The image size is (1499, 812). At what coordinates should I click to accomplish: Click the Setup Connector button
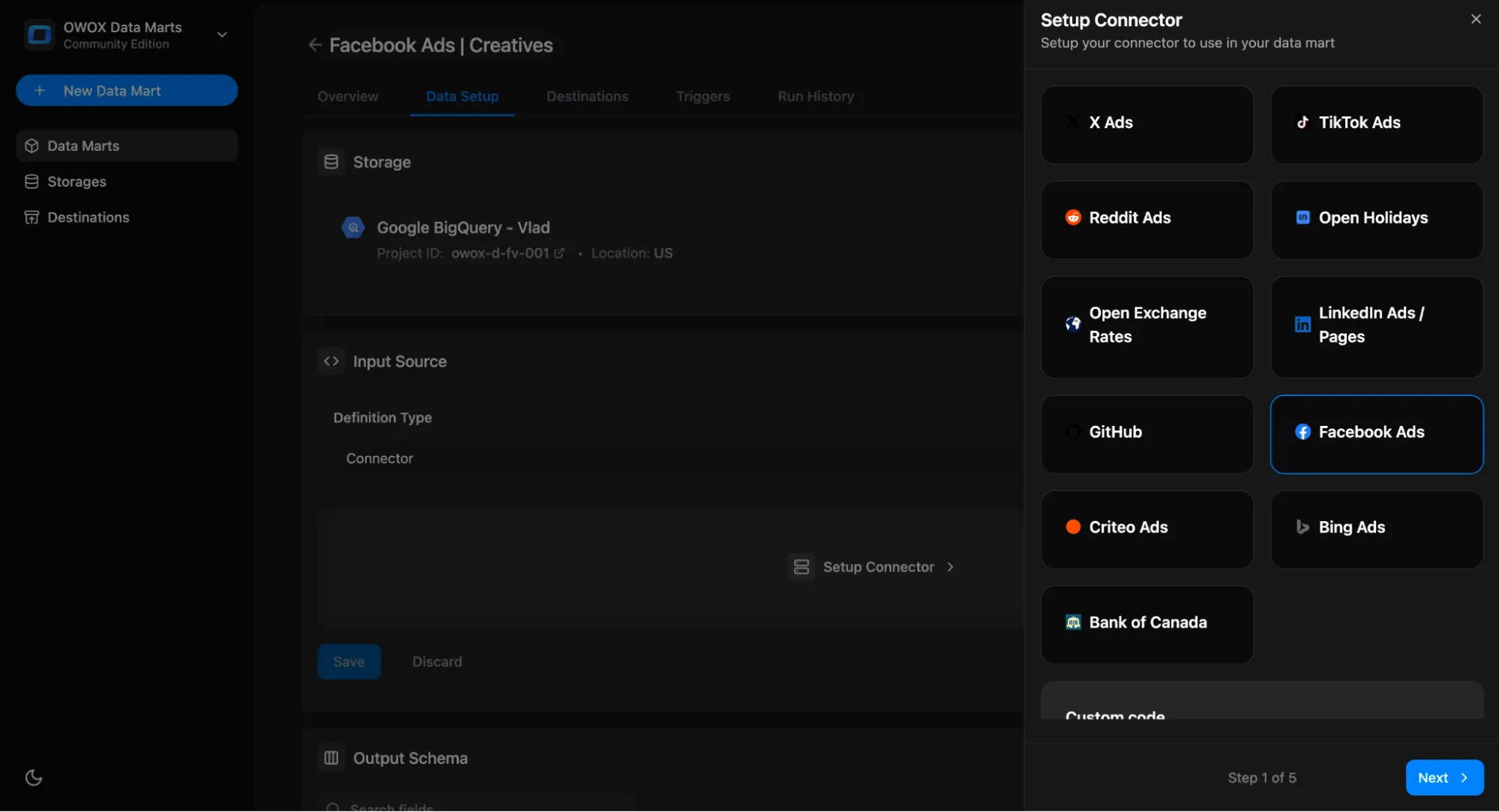[871, 567]
